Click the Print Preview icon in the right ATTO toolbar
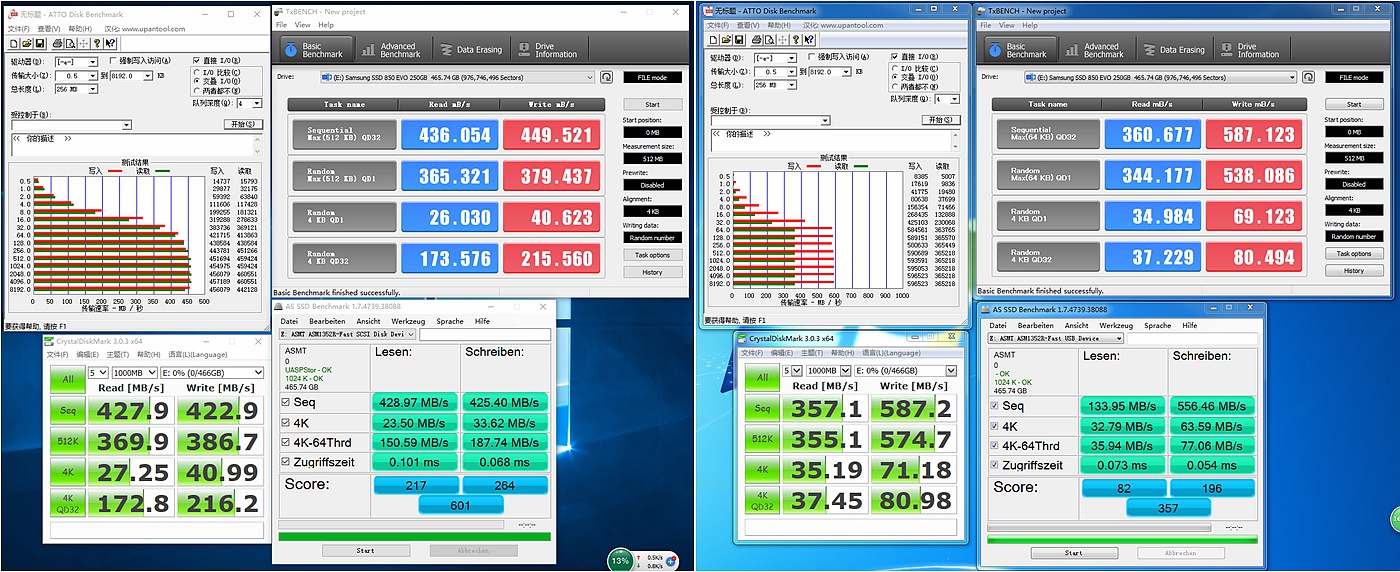The image size is (1400, 572). tap(770, 40)
